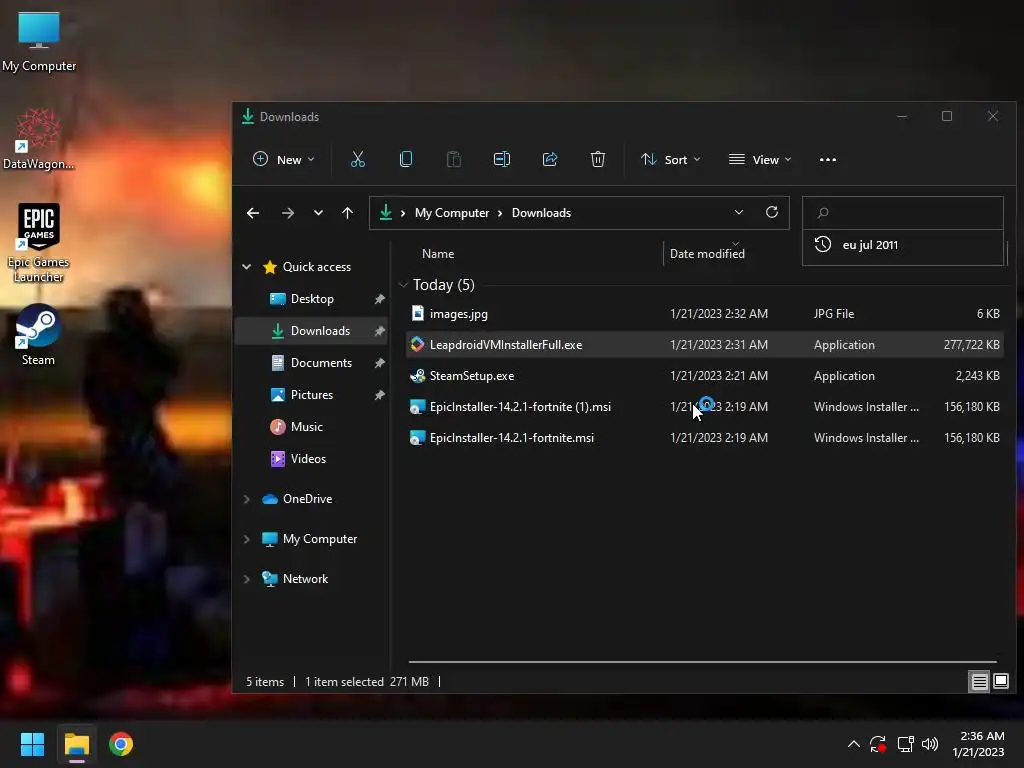Select SteamSetup.exe file

(x=704, y=376)
